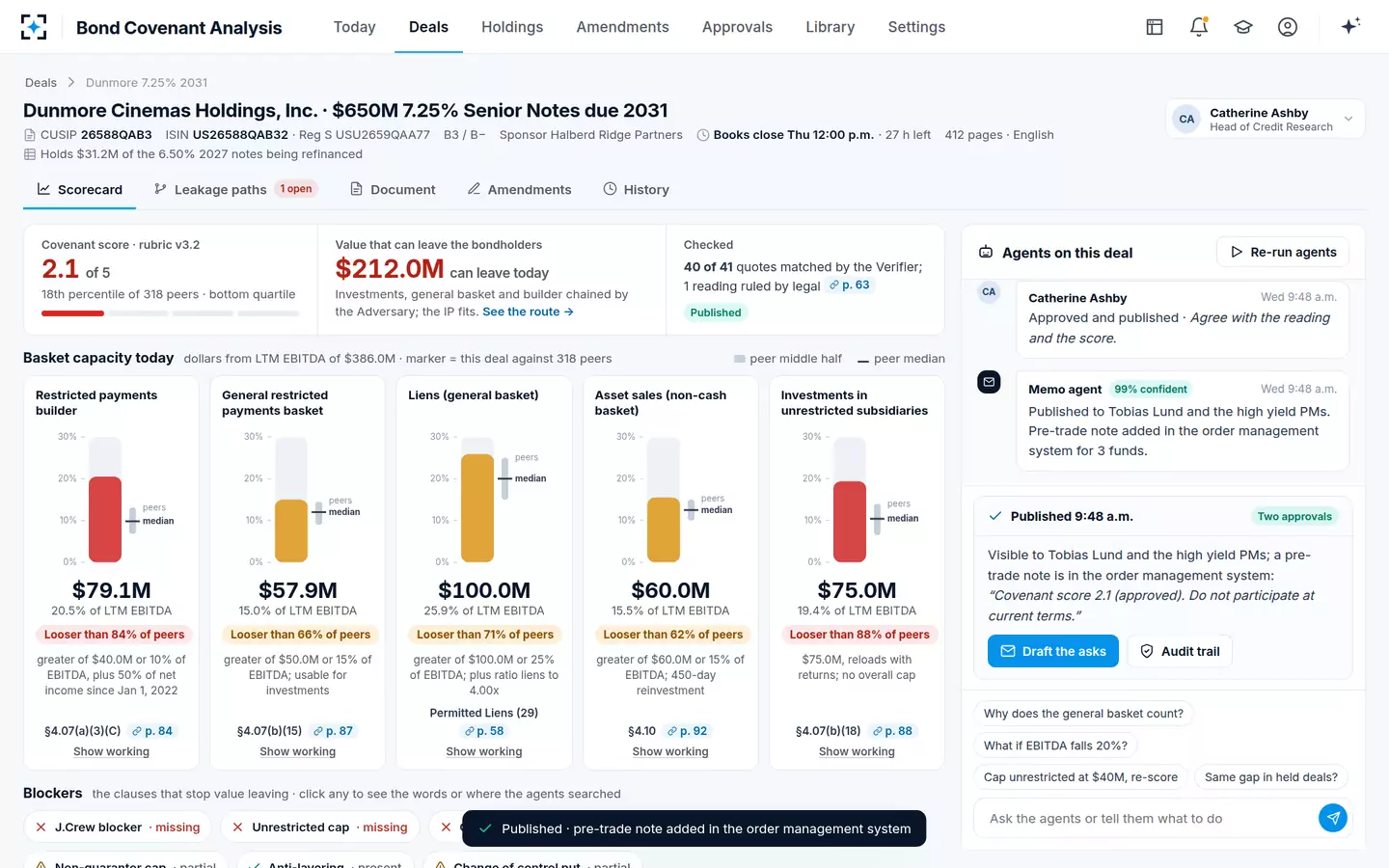Send message with the blue arrow button
Image resolution: width=1389 pixels, height=868 pixels.
click(x=1333, y=818)
